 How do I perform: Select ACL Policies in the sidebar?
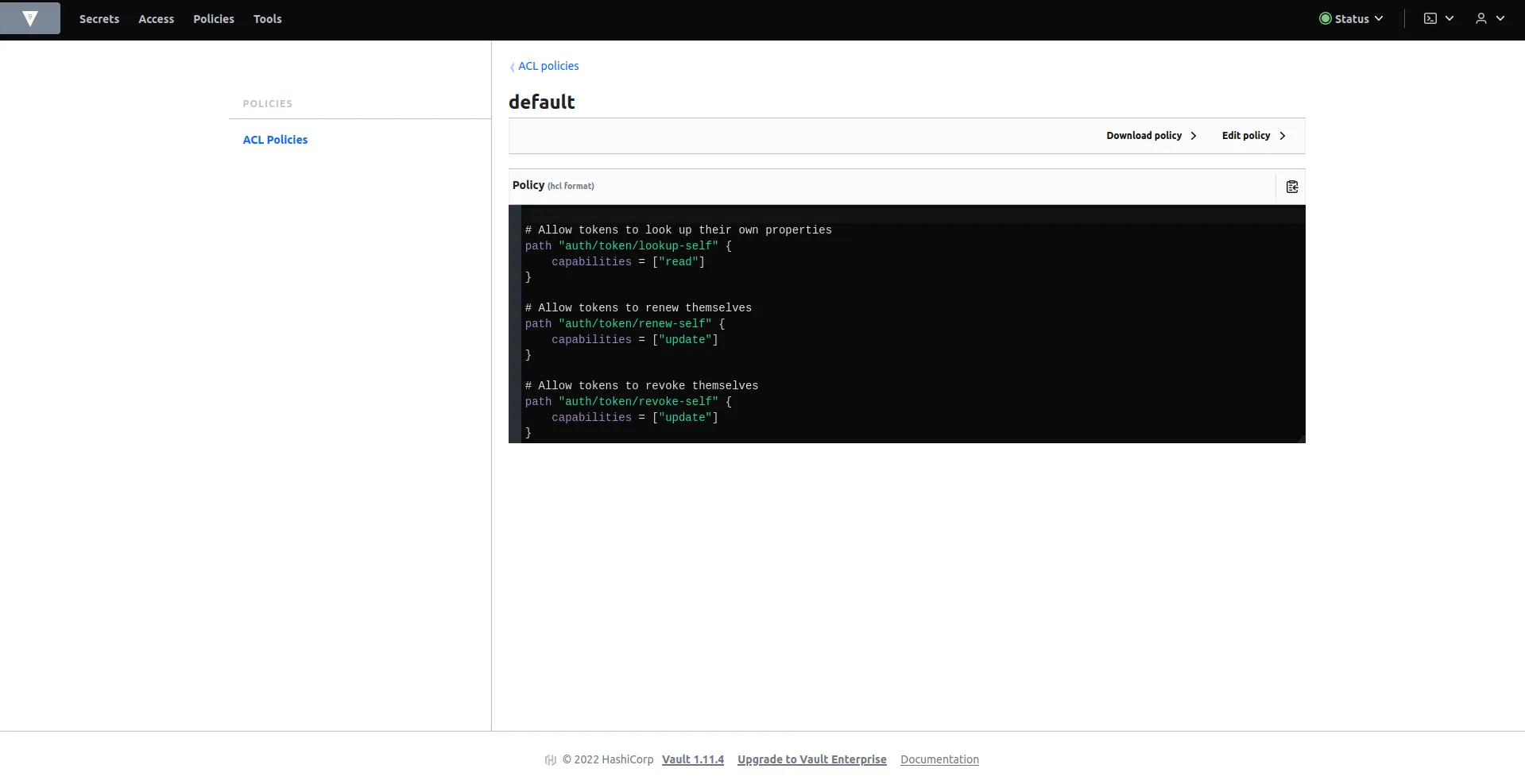coord(275,140)
